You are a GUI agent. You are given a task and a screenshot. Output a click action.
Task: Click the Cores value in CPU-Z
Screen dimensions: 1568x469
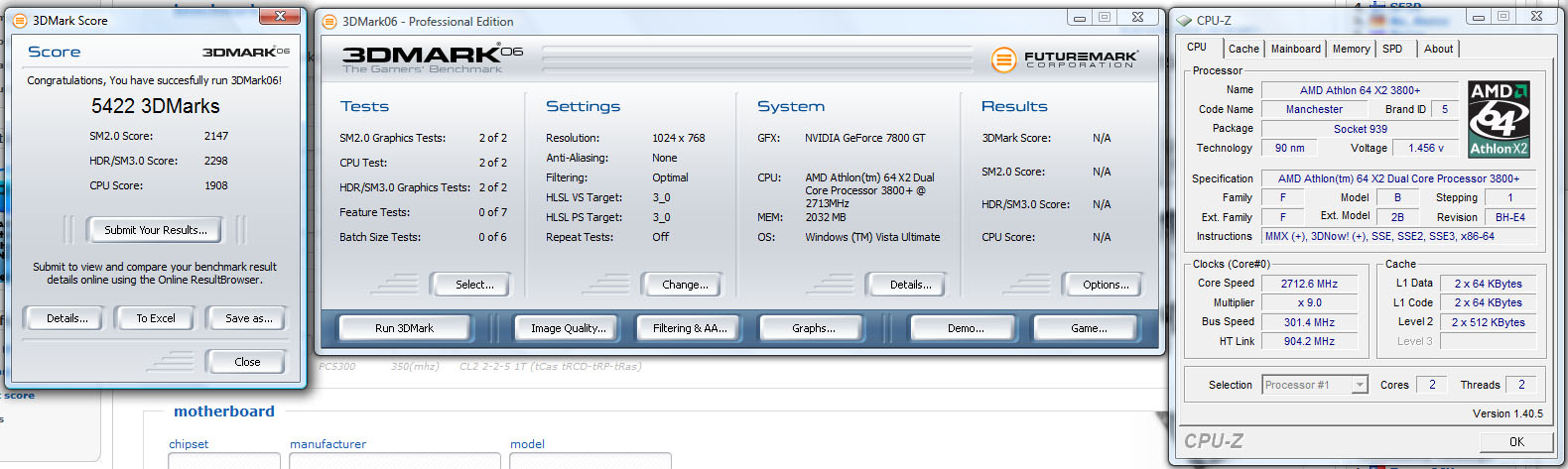pyautogui.click(x=1431, y=385)
